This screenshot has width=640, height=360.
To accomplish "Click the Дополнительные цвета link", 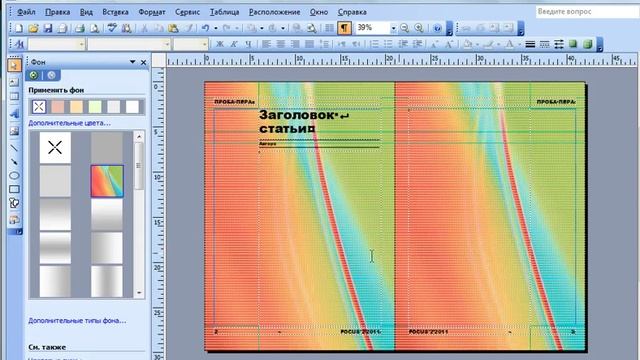I will [x=69, y=123].
